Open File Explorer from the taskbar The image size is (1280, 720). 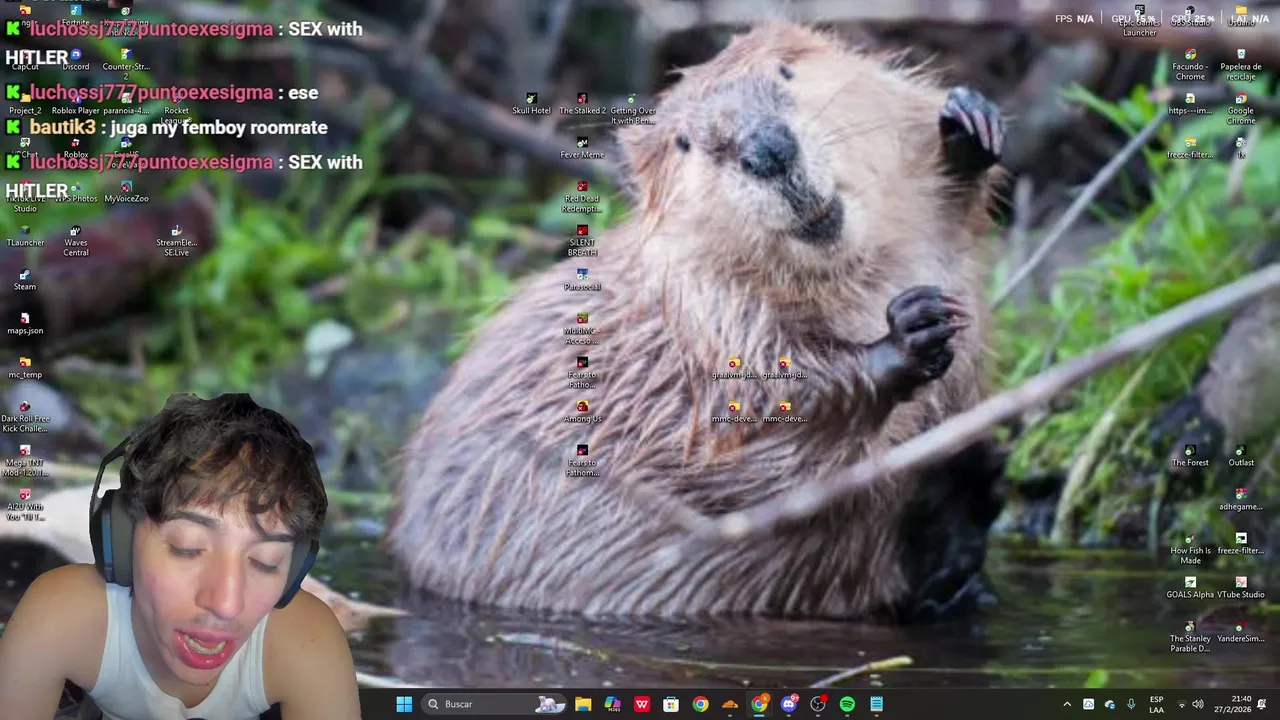(x=583, y=704)
